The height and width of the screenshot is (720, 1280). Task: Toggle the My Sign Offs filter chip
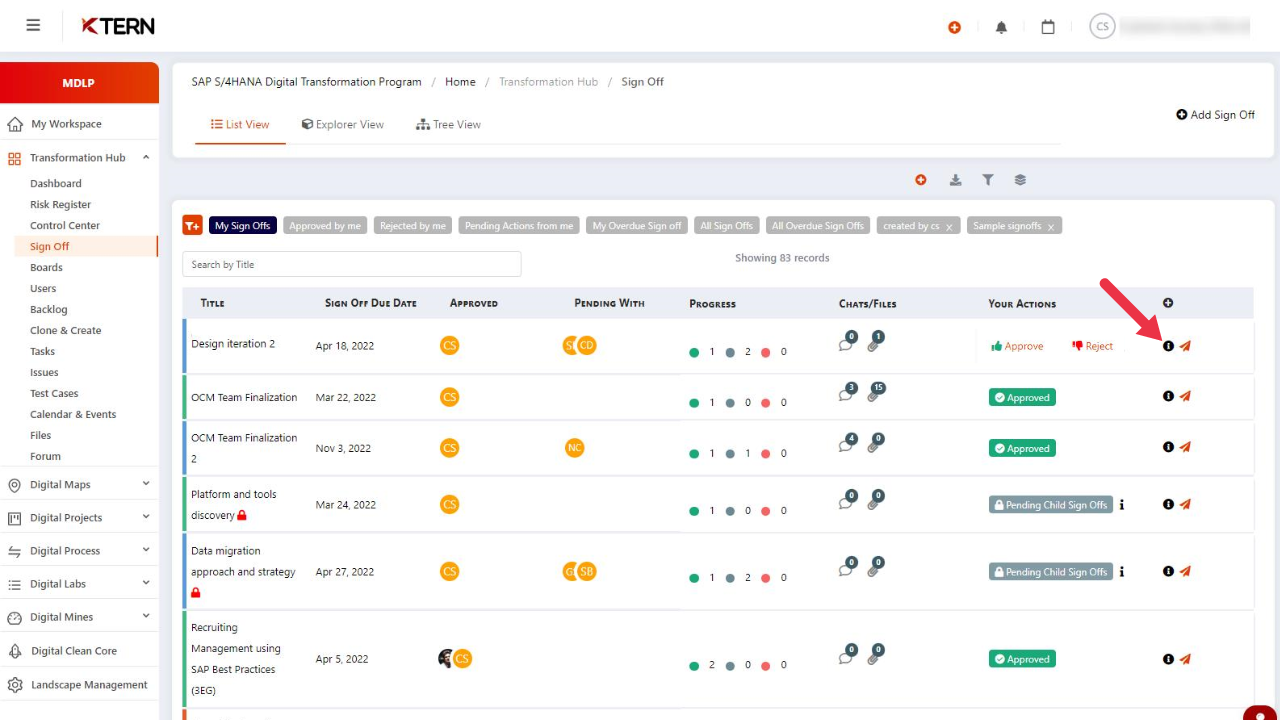pos(243,226)
